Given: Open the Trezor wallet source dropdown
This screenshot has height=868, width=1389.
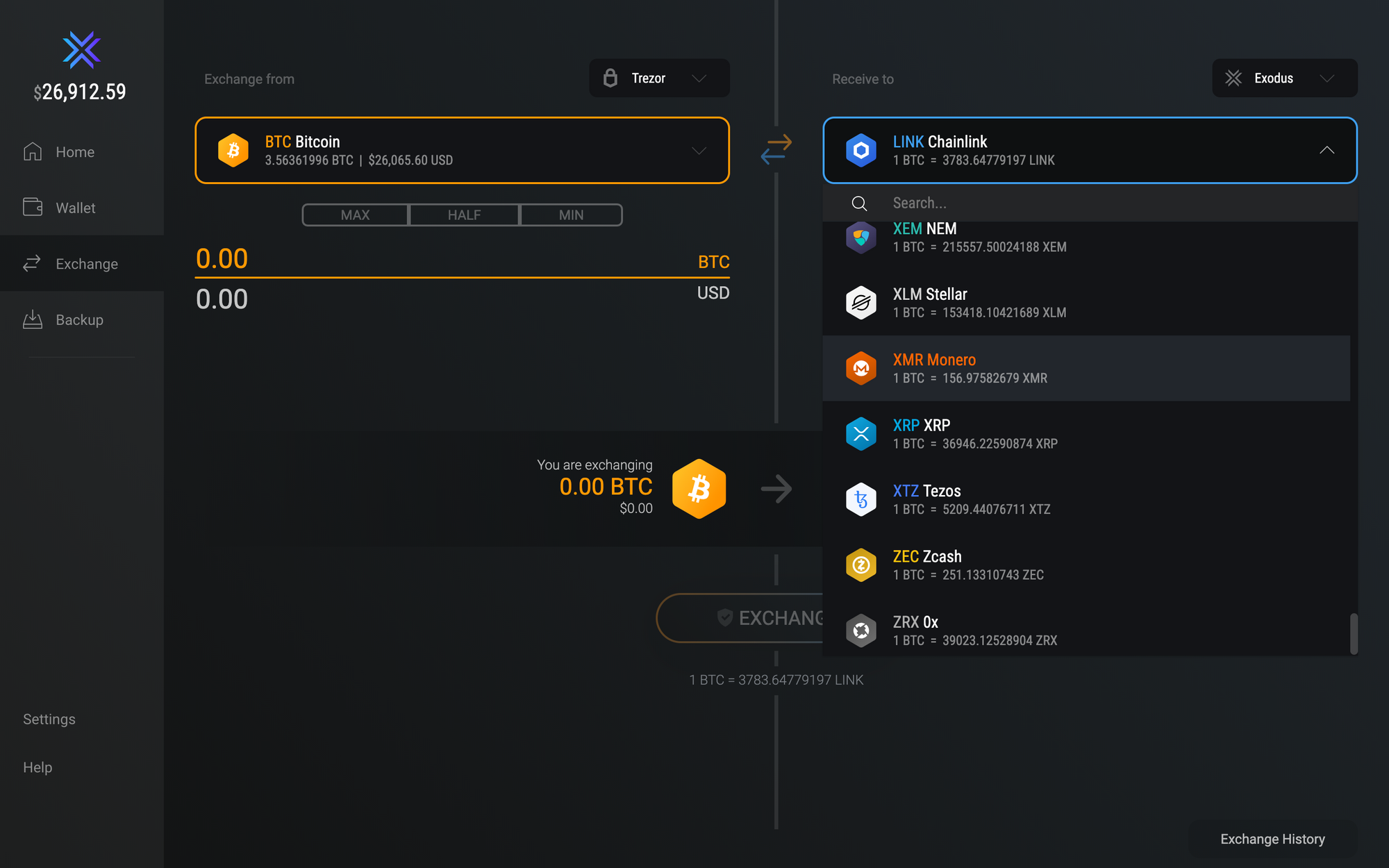Looking at the screenshot, I should [x=659, y=78].
